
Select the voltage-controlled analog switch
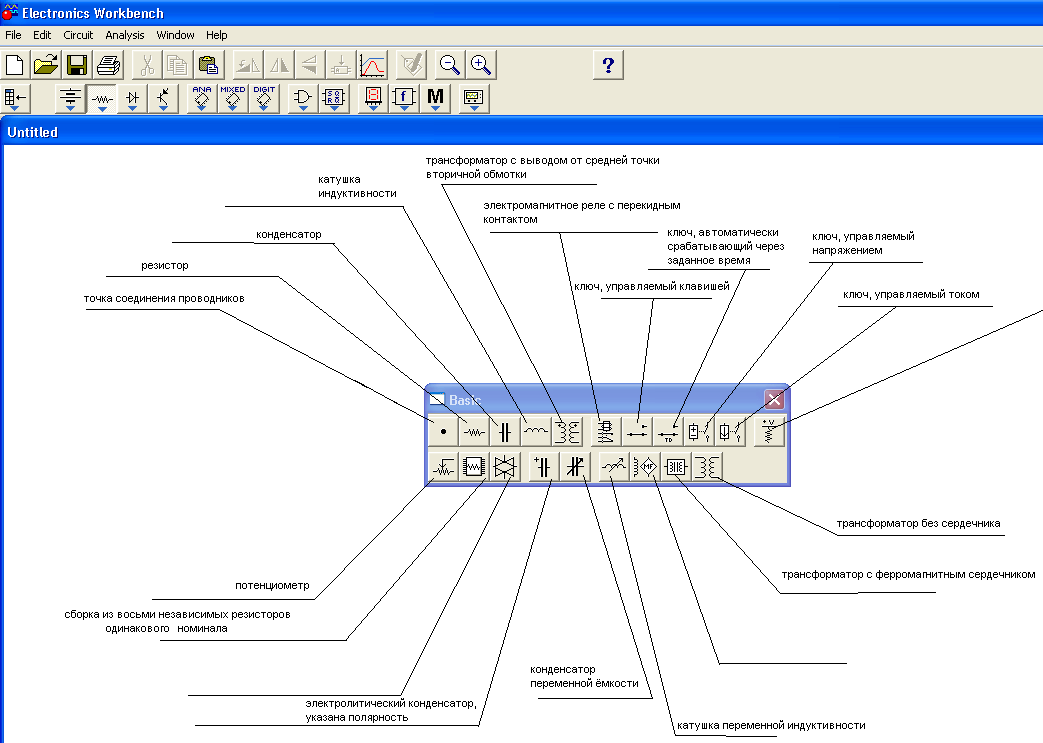tap(505, 467)
